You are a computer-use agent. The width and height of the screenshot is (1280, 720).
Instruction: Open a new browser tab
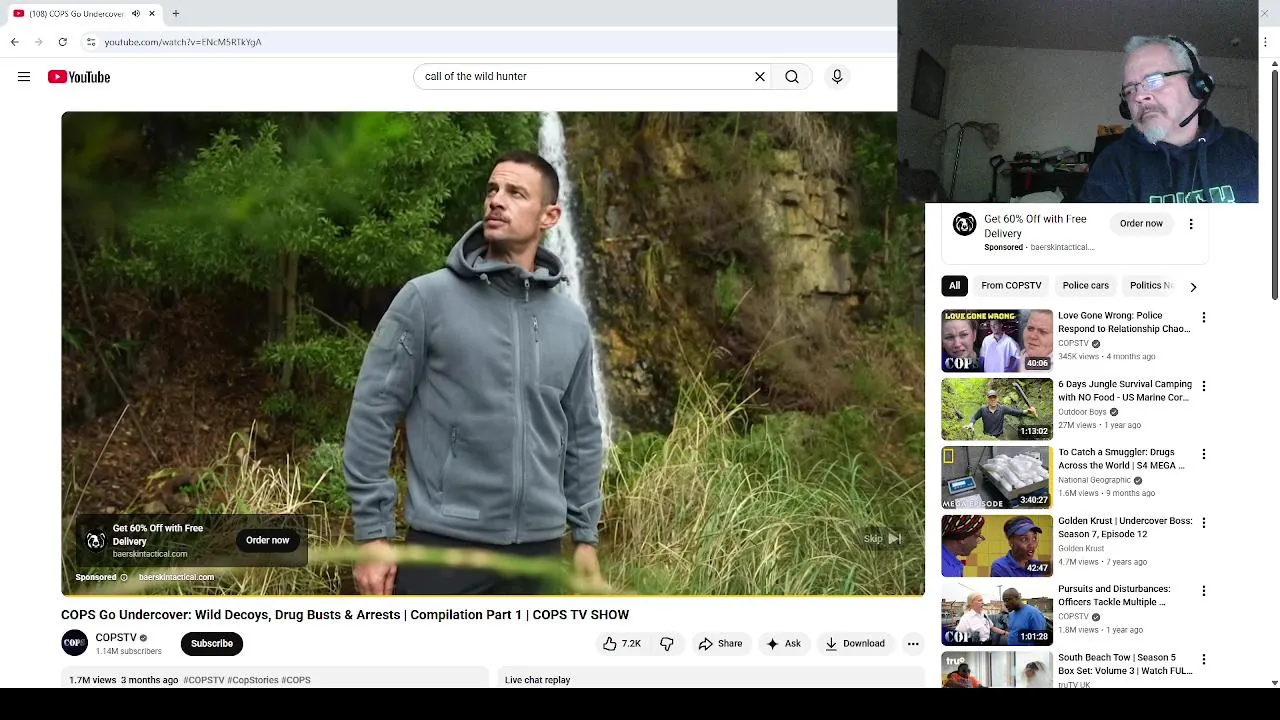point(176,14)
